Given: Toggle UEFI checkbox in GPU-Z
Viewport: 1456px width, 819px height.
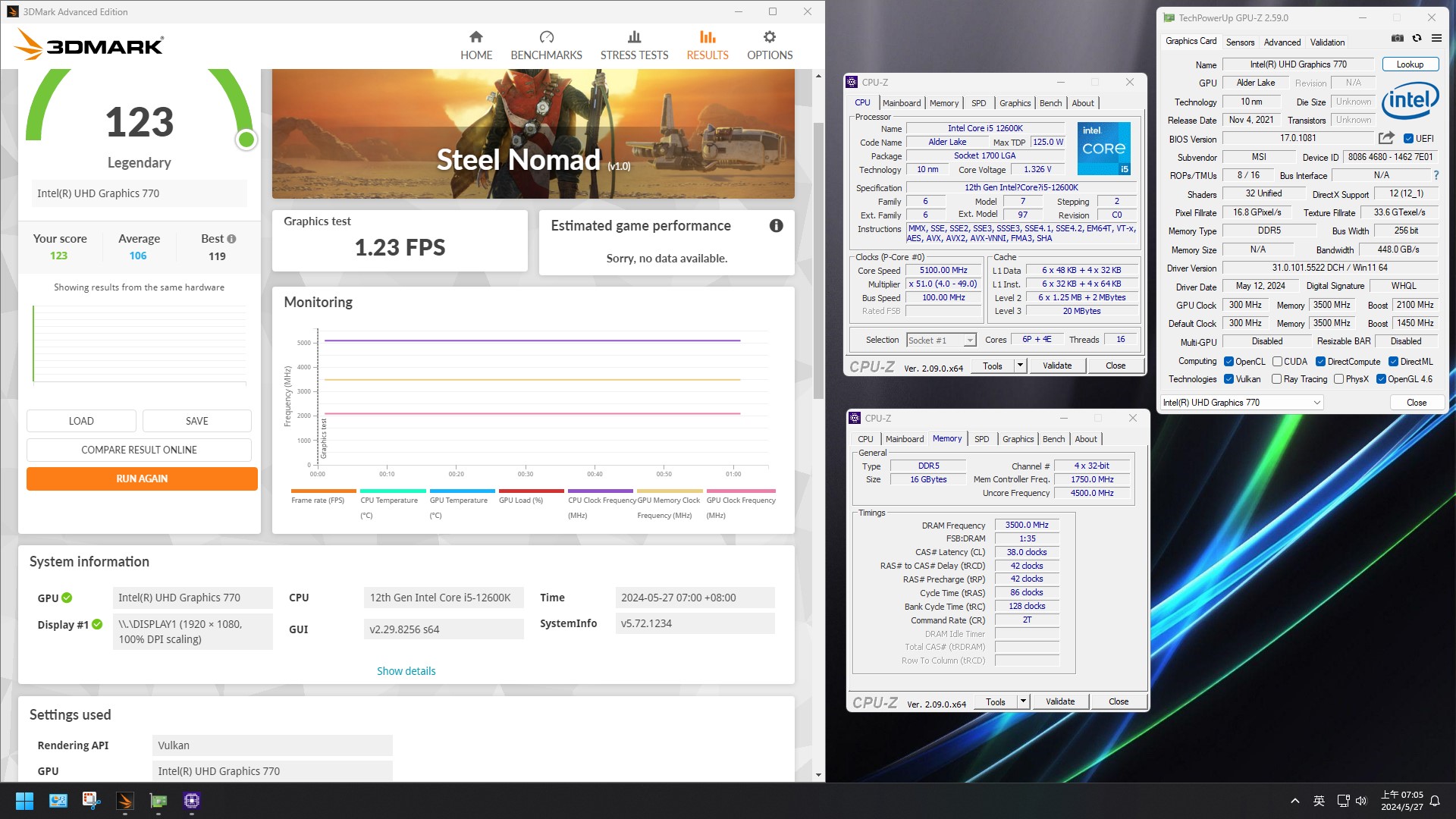Looking at the screenshot, I should tap(1408, 139).
